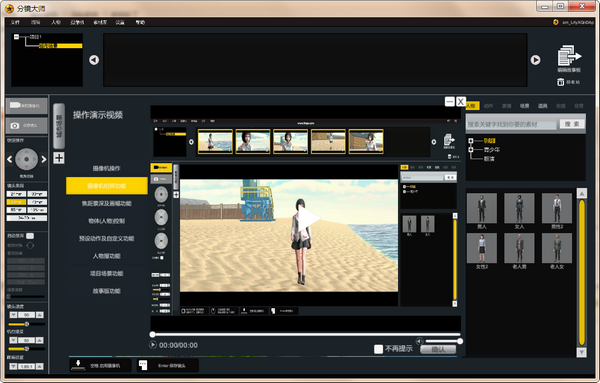The image size is (600, 383).
Task: Click the export storyboard icon at top right
Action: click(569, 55)
